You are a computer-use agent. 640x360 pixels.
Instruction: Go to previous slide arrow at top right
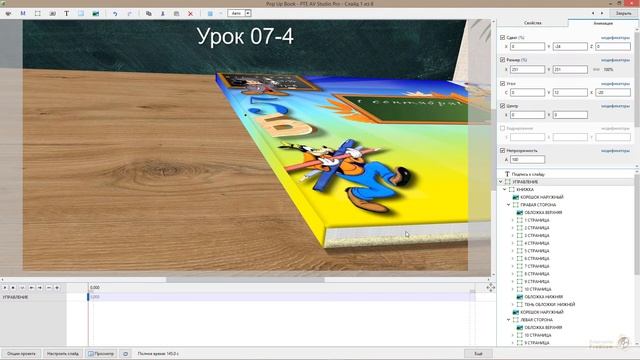[593, 13]
